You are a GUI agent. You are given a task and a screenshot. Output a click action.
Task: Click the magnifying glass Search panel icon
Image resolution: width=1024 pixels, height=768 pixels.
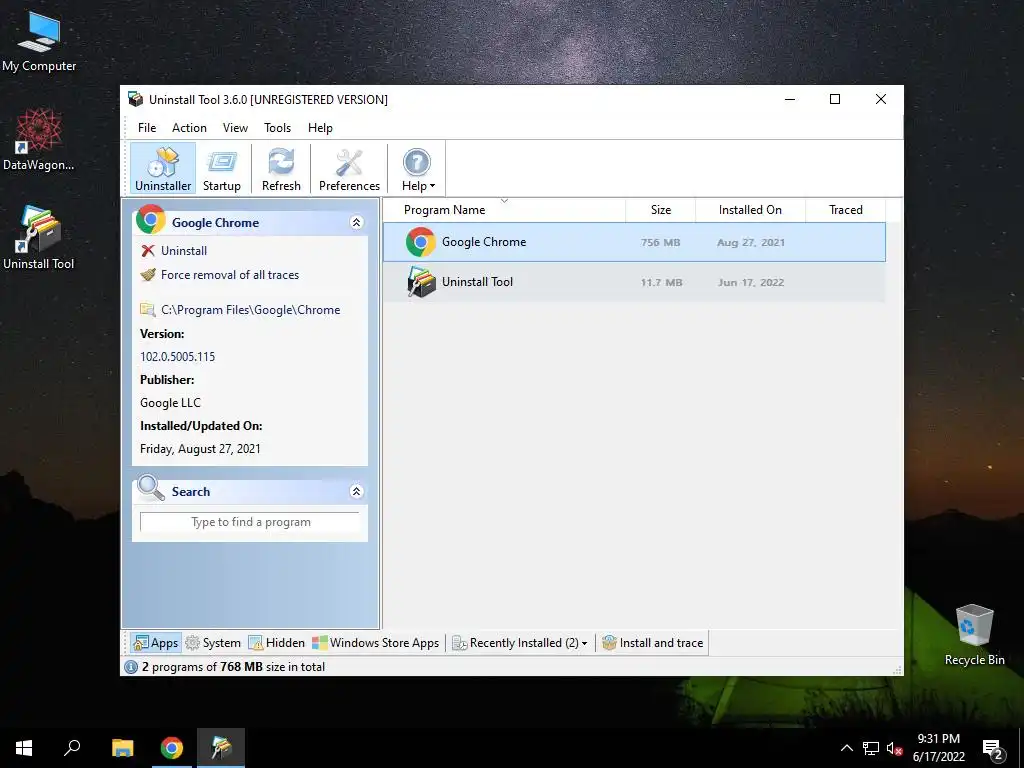click(x=151, y=488)
